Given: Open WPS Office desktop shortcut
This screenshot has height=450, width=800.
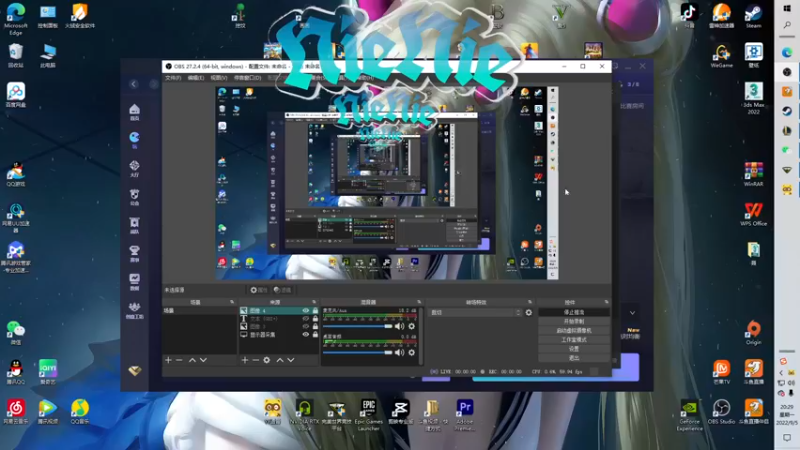Looking at the screenshot, I should [x=753, y=214].
